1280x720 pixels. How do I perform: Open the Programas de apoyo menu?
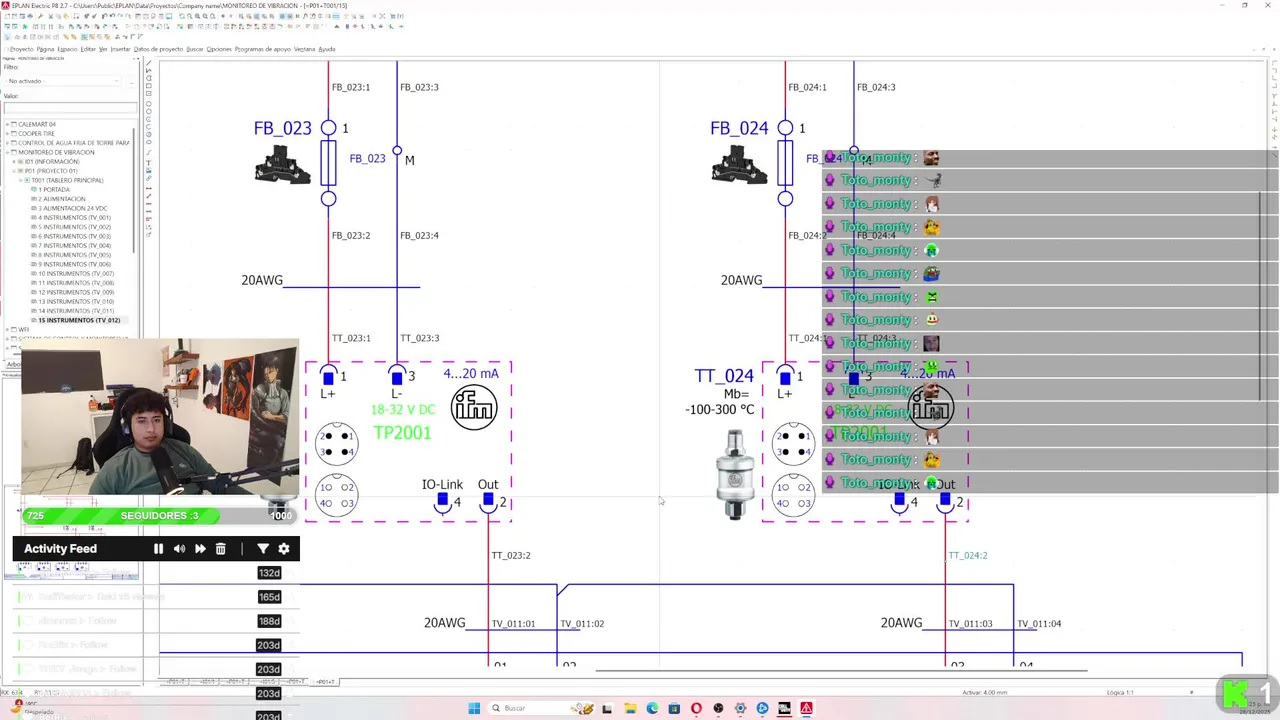tap(263, 49)
